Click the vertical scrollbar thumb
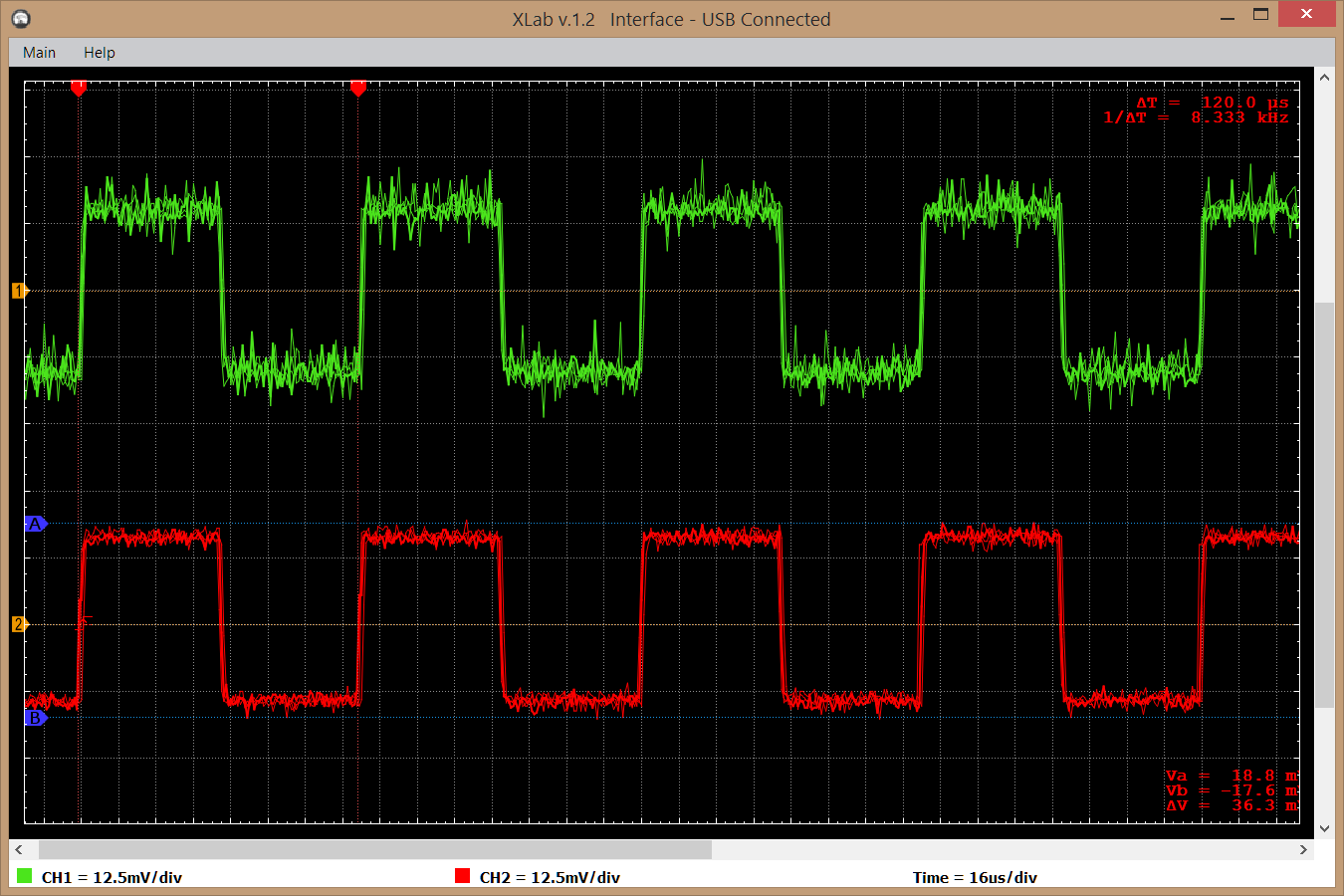This screenshot has width=1344, height=896. (x=1324, y=505)
